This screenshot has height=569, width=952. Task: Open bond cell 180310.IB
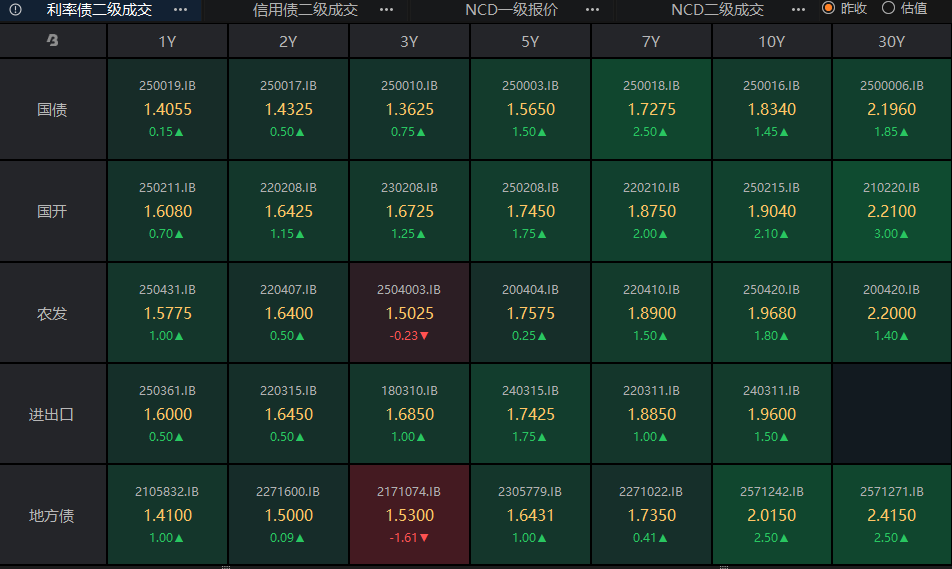(409, 414)
